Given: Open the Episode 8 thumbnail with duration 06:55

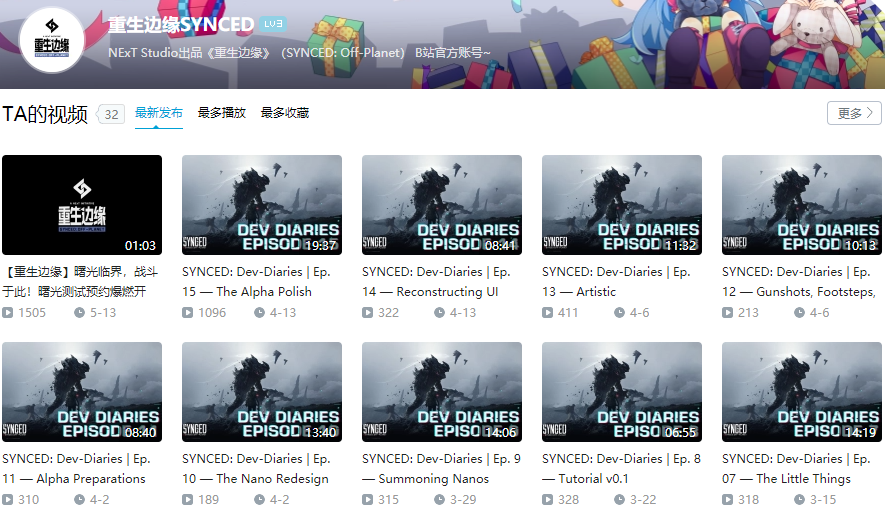Looking at the screenshot, I should [622, 392].
